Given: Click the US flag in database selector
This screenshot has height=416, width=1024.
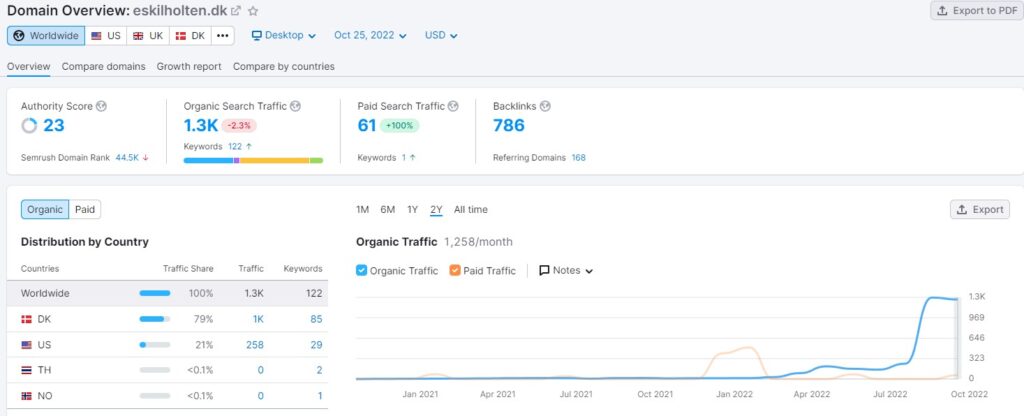Looking at the screenshot, I should pyautogui.click(x=97, y=36).
